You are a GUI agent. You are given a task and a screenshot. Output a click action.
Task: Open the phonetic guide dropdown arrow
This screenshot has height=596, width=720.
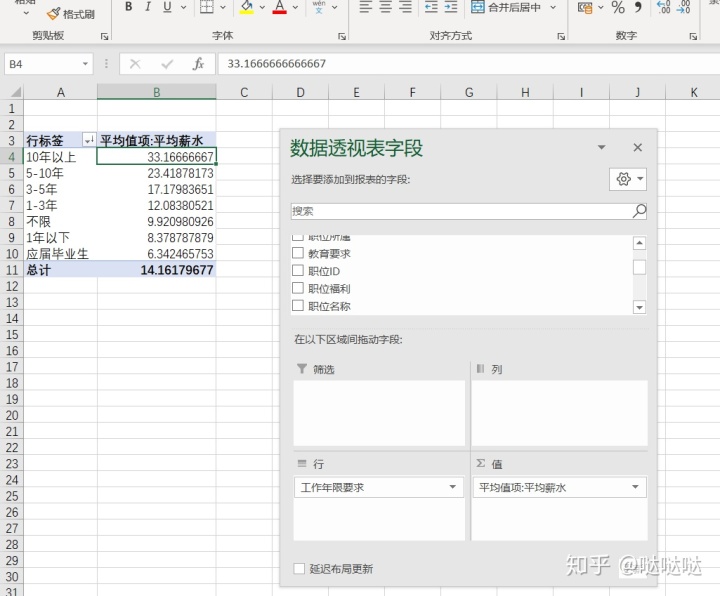tap(335, 7)
